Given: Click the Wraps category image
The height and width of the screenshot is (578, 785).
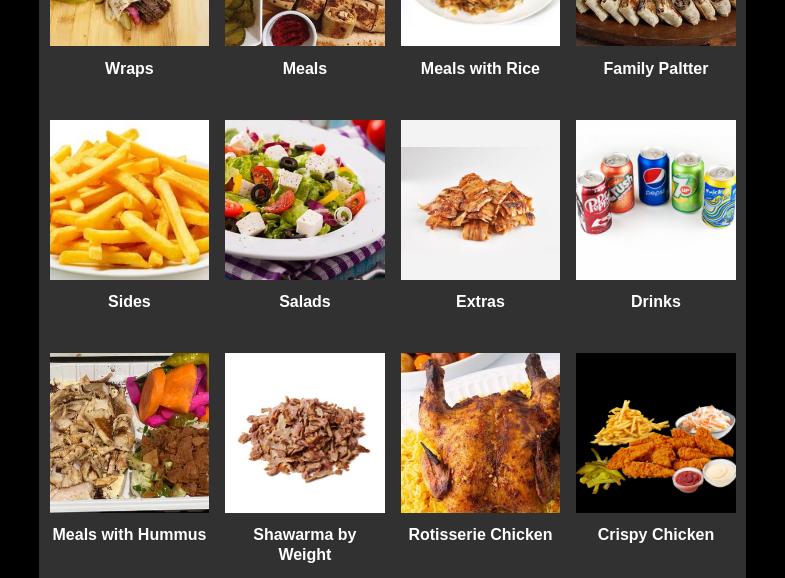Looking at the screenshot, I should click(129, 23).
